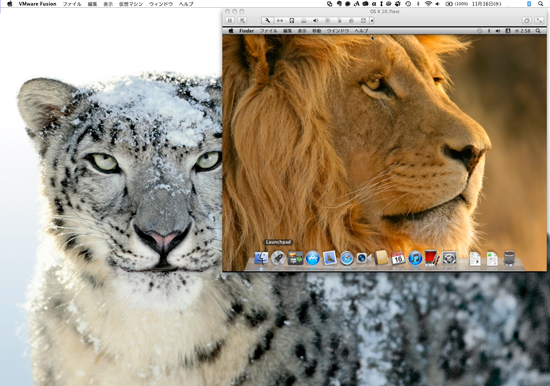Open the first document stack beside Trash
Screen dimensions: 550x386
[475, 259]
